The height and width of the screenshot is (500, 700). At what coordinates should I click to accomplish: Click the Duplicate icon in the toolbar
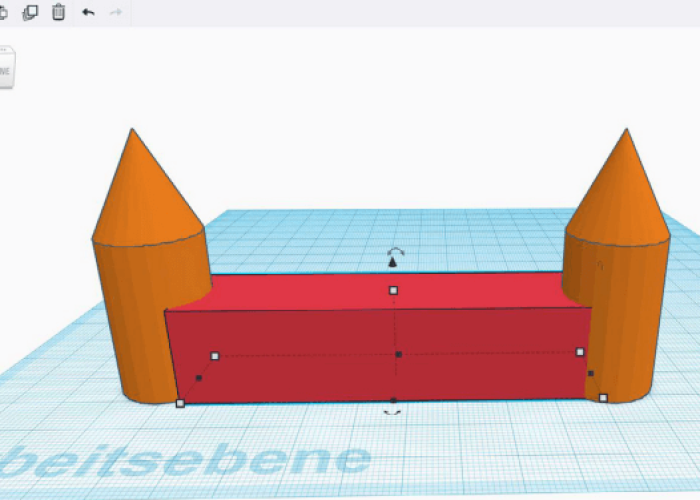pos(30,12)
